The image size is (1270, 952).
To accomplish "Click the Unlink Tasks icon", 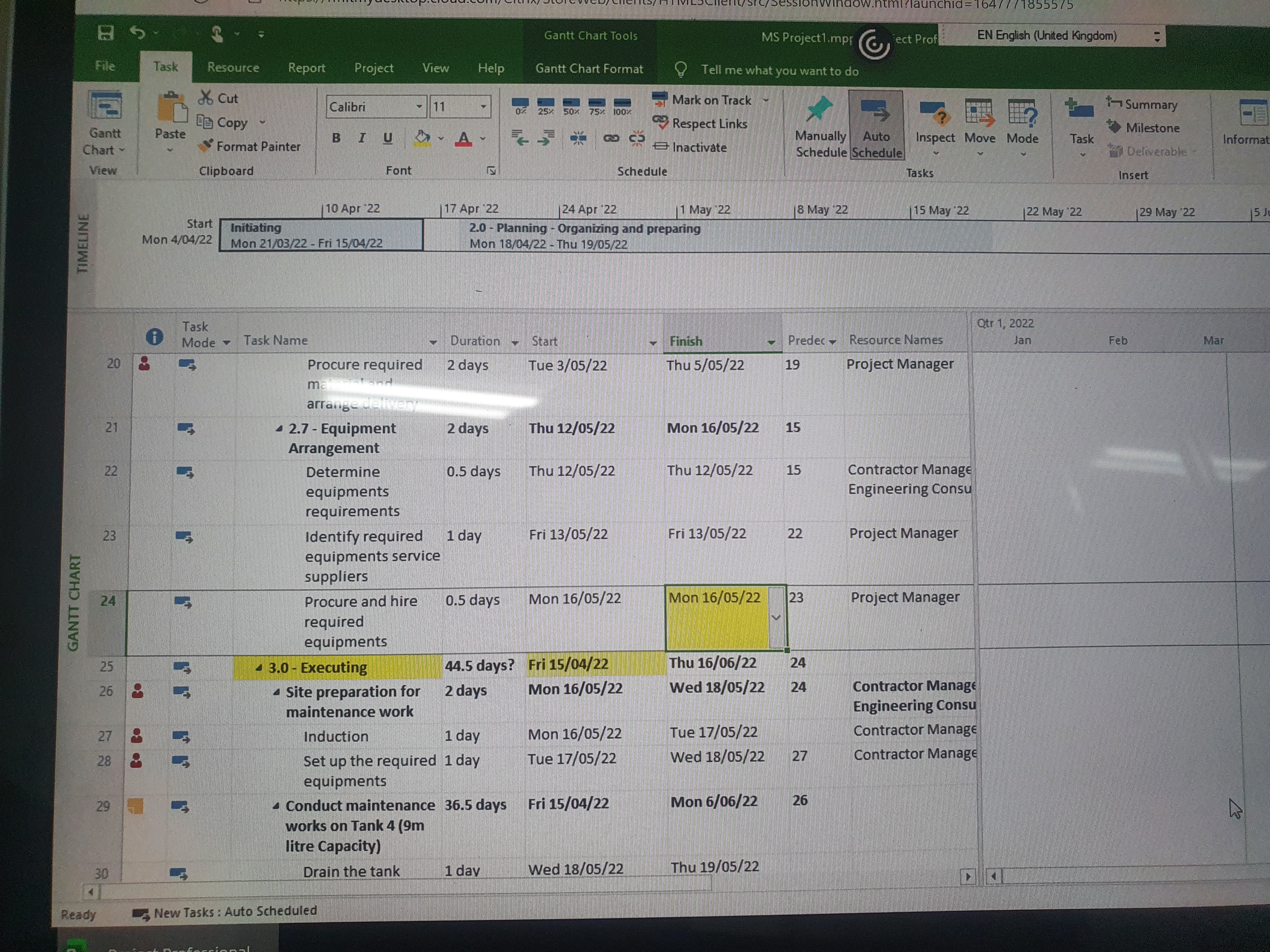I will coord(637,138).
